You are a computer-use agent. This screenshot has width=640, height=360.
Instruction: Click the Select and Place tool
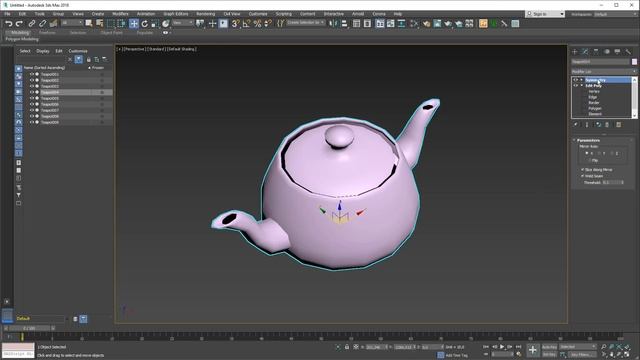pos(165,24)
